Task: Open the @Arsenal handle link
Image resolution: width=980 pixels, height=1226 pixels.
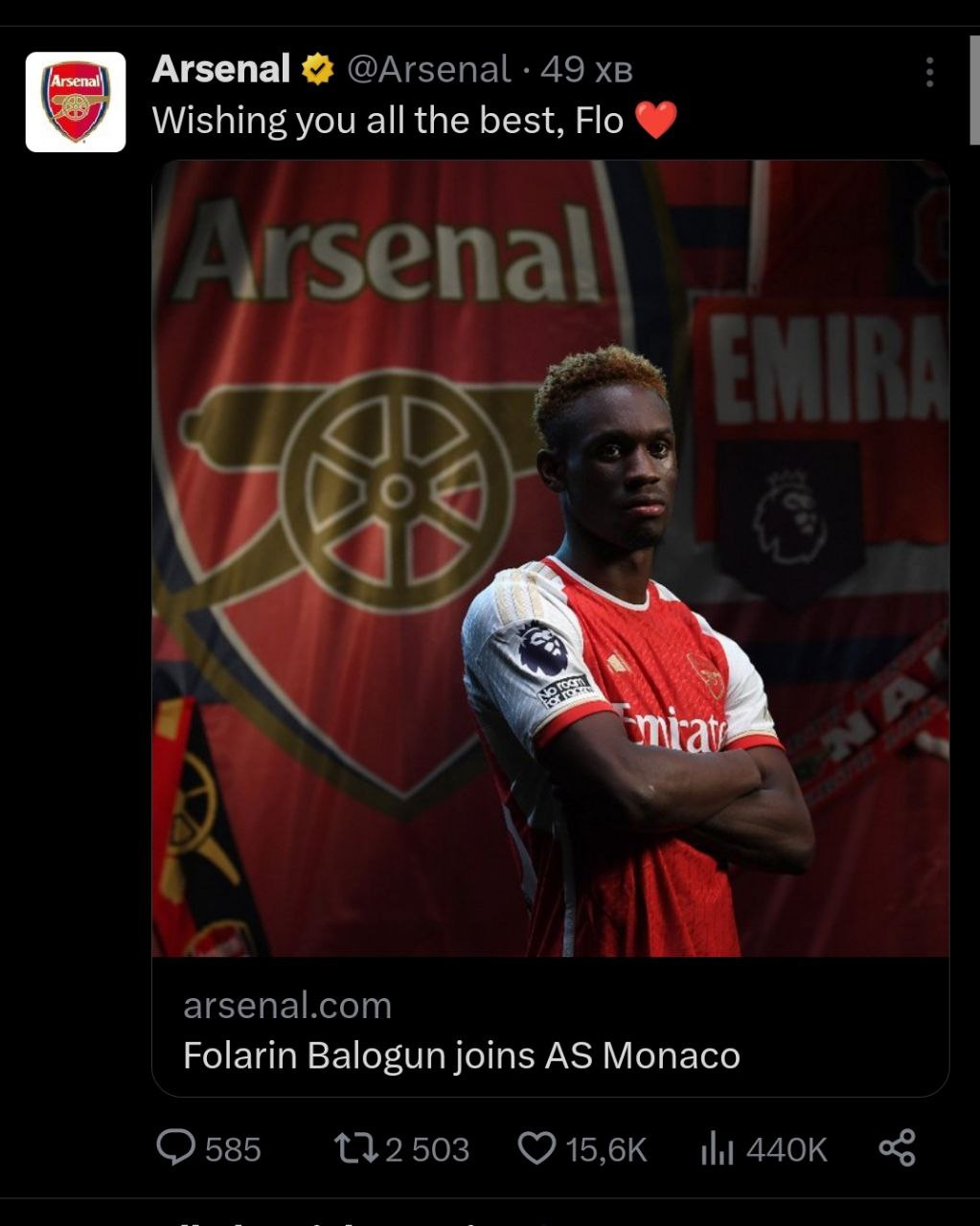Action: [x=428, y=70]
